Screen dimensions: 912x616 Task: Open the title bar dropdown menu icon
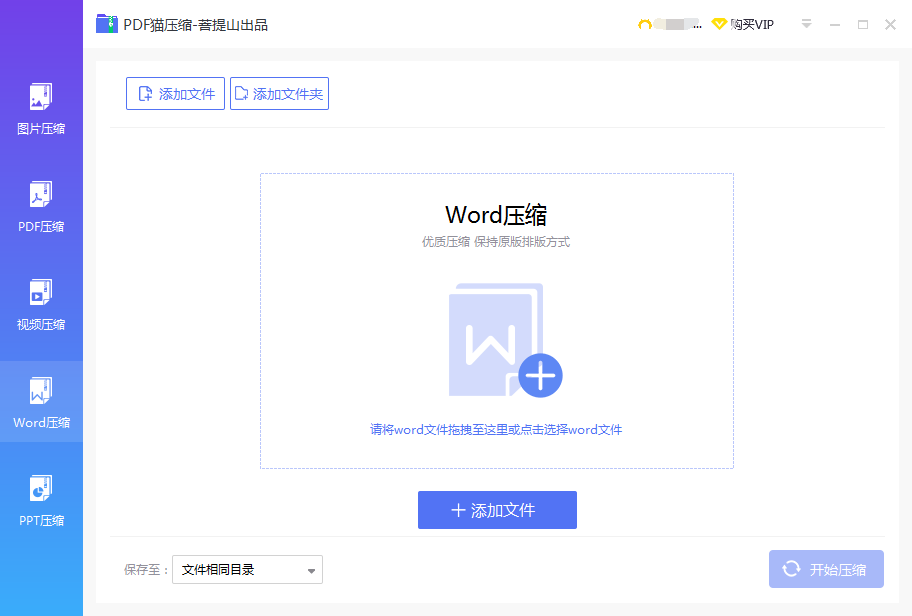click(806, 24)
